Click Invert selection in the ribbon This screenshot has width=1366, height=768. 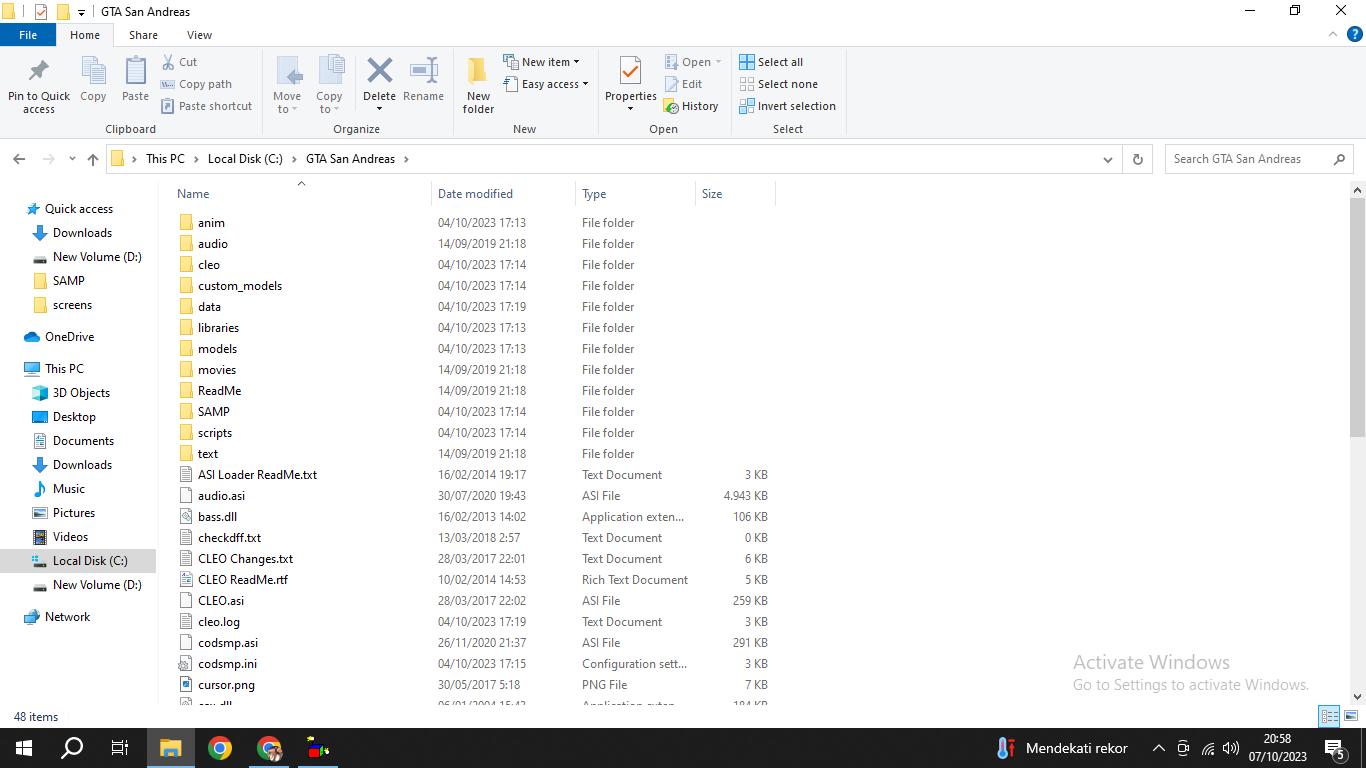pos(787,106)
